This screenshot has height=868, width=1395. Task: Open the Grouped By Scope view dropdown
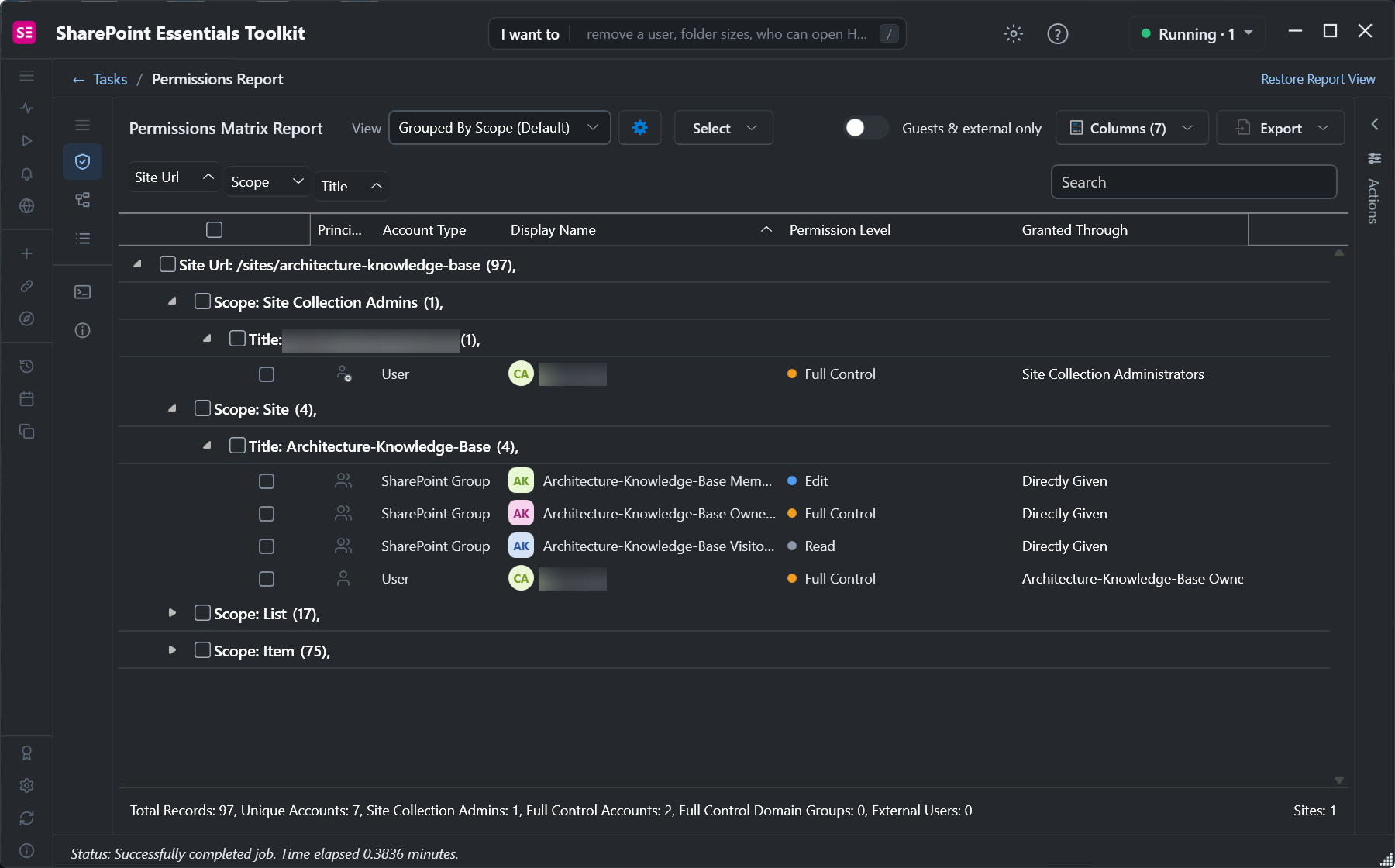(499, 128)
